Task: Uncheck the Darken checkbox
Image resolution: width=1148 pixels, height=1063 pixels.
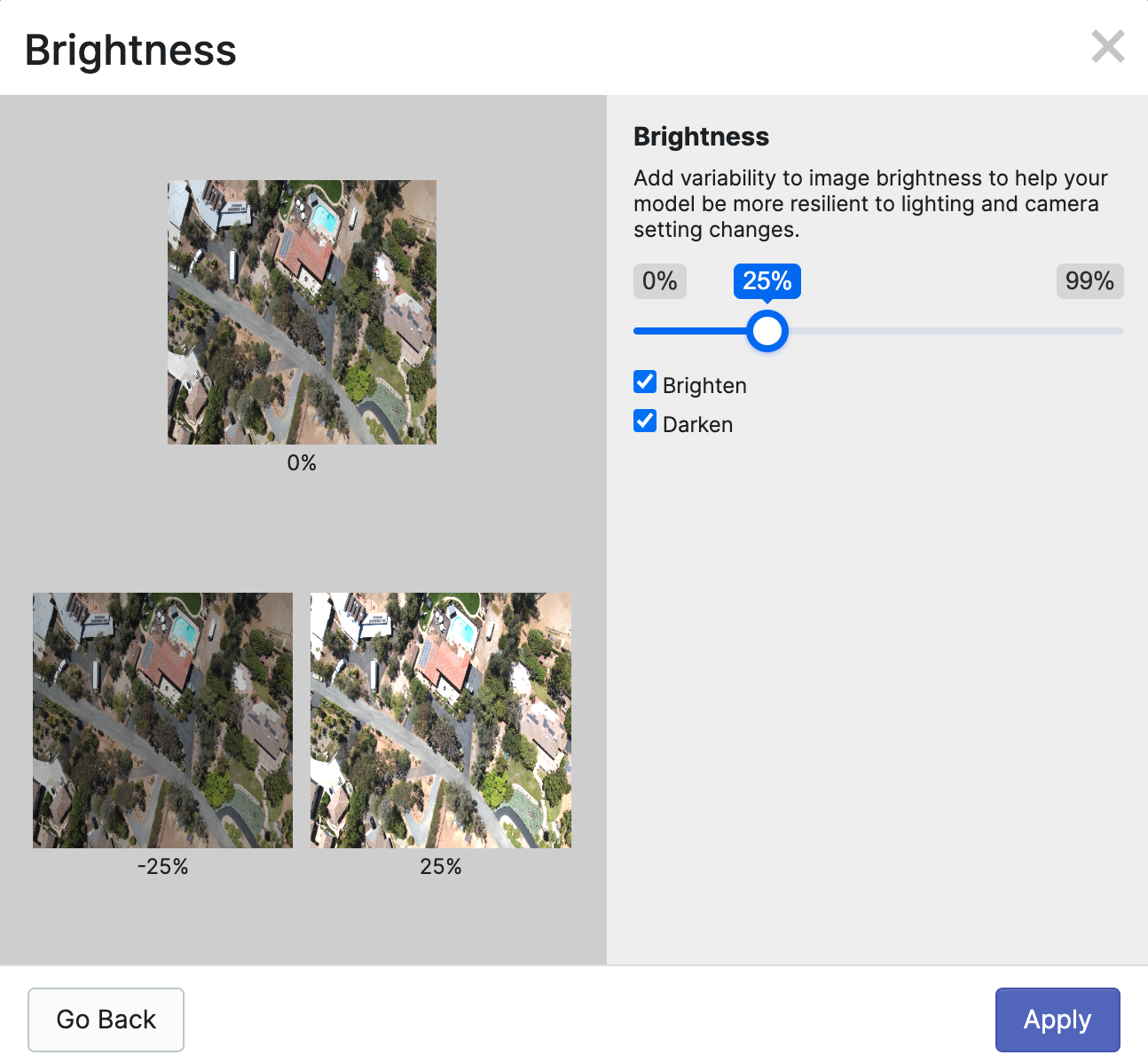Action: tap(645, 421)
